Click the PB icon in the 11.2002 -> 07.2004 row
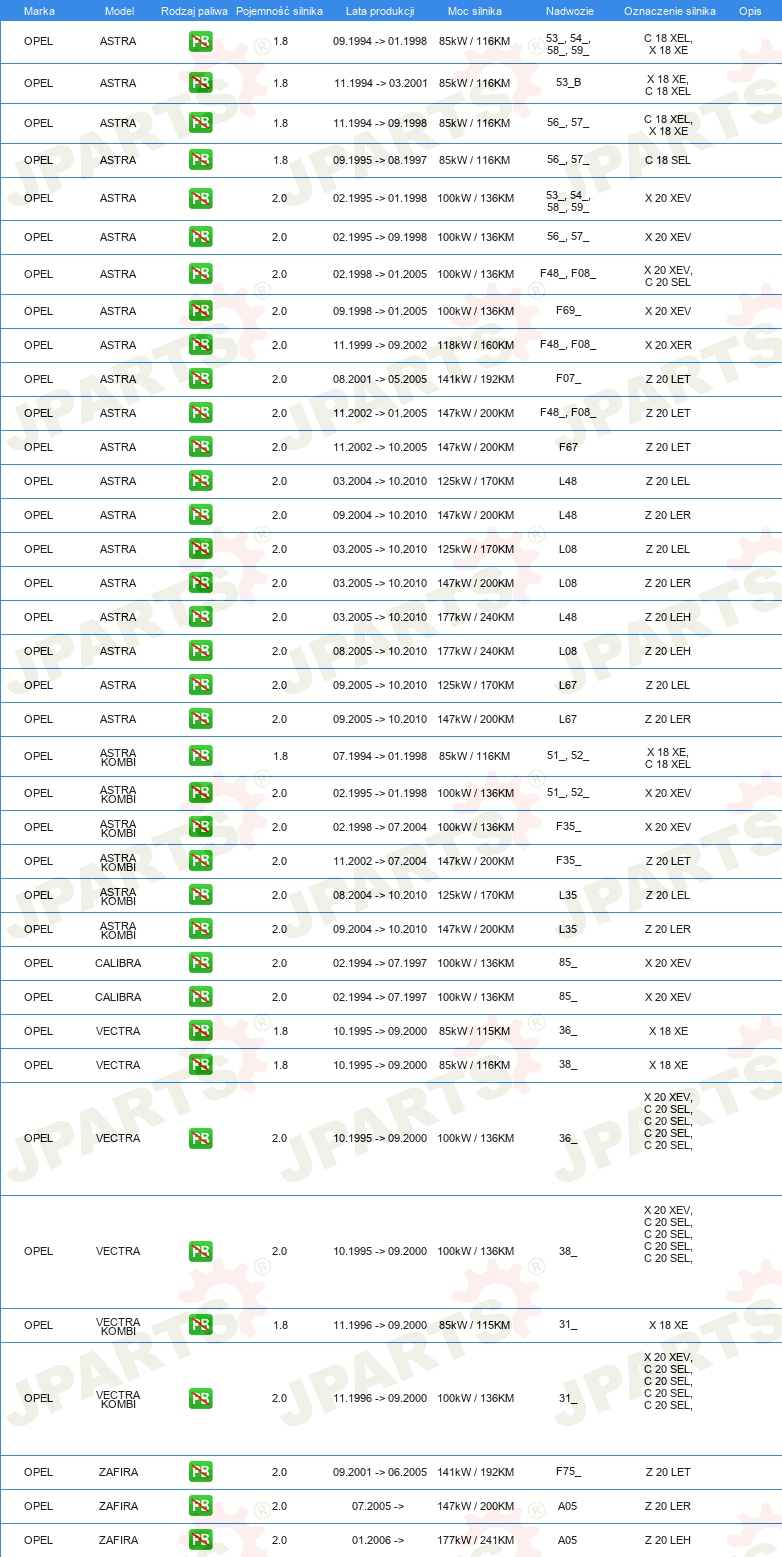The width and height of the screenshot is (782, 1557). tap(200, 861)
